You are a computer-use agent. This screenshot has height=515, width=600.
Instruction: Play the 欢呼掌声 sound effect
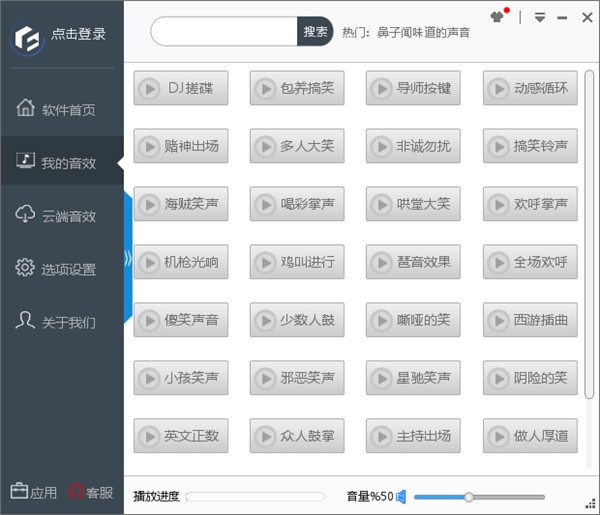[530, 204]
